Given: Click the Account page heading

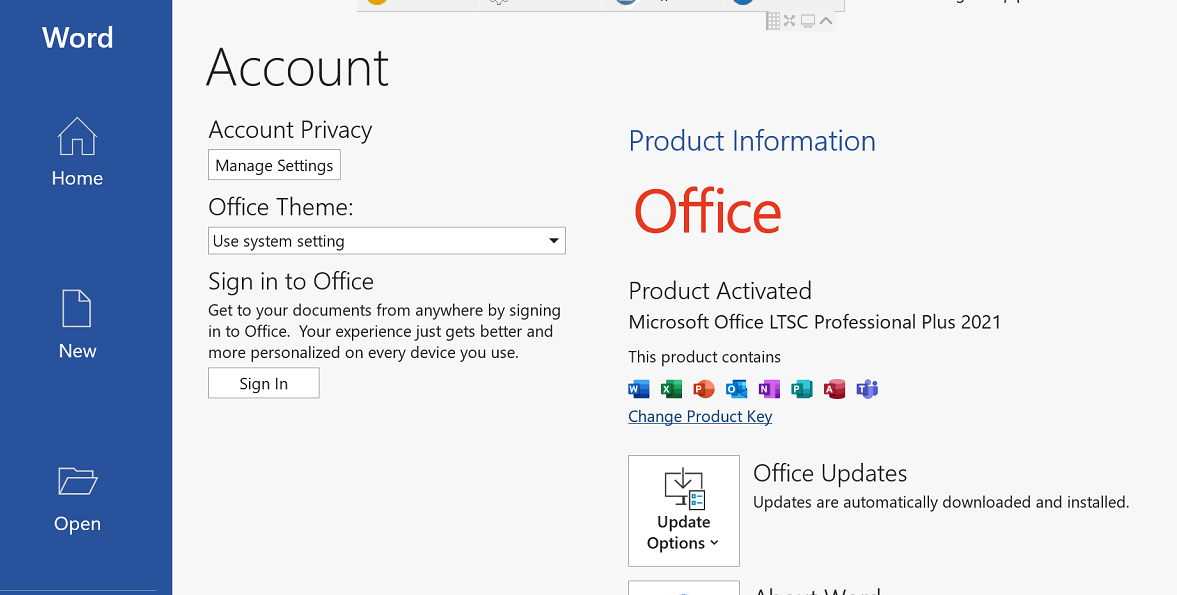Looking at the screenshot, I should click(x=297, y=68).
